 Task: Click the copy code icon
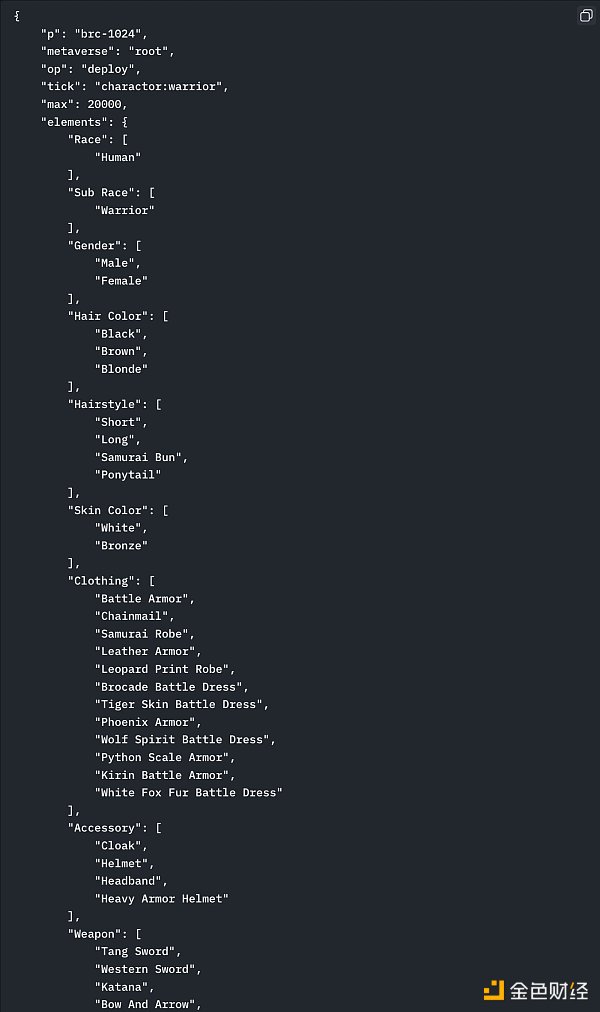coord(586,16)
